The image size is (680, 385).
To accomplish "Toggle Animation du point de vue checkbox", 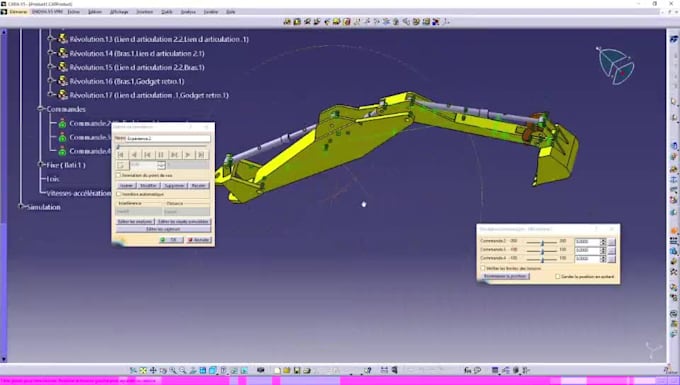I will (118, 176).
